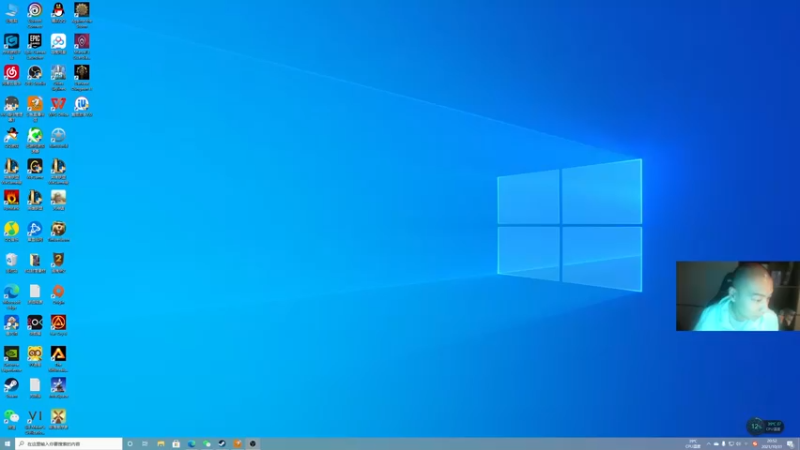
Task: Select the WeChat desktop shortcut
Action: 11,419
